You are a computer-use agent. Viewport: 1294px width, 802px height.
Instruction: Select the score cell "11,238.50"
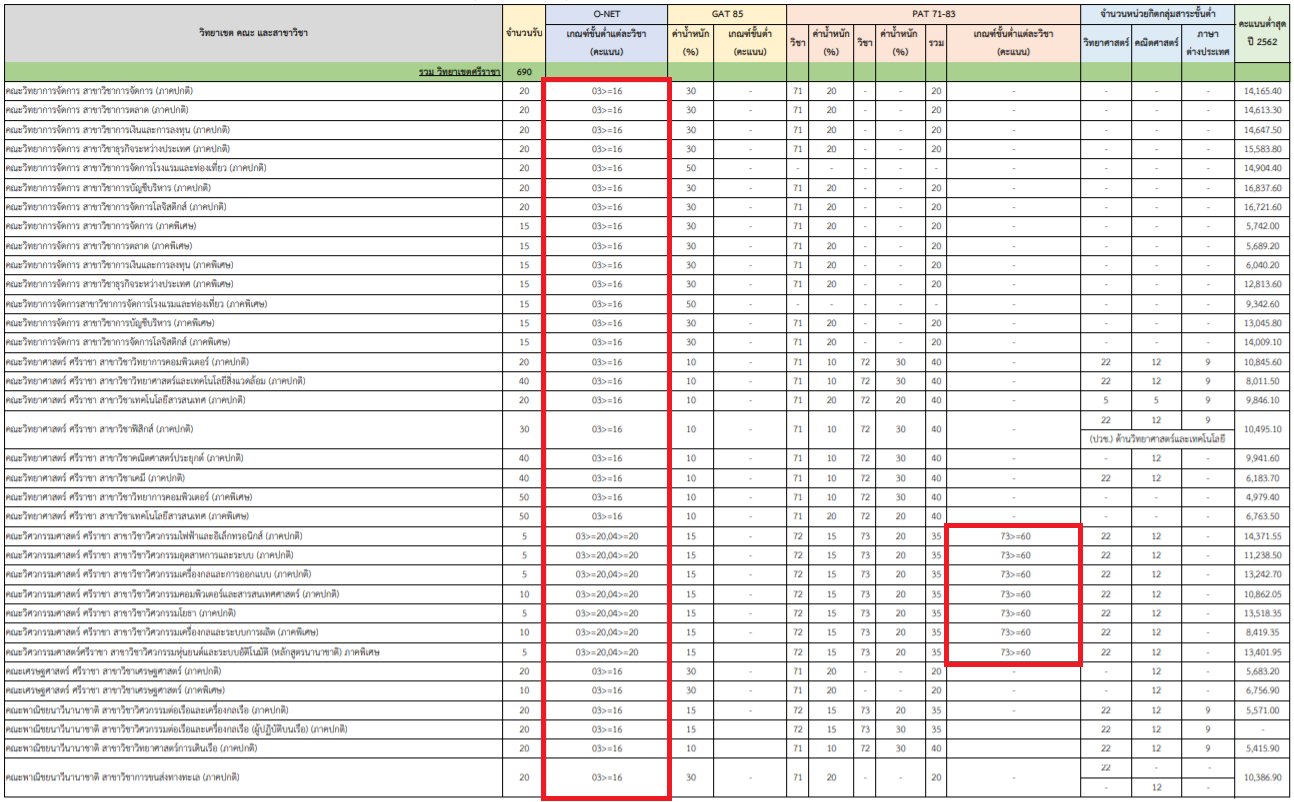[1262, 555]
